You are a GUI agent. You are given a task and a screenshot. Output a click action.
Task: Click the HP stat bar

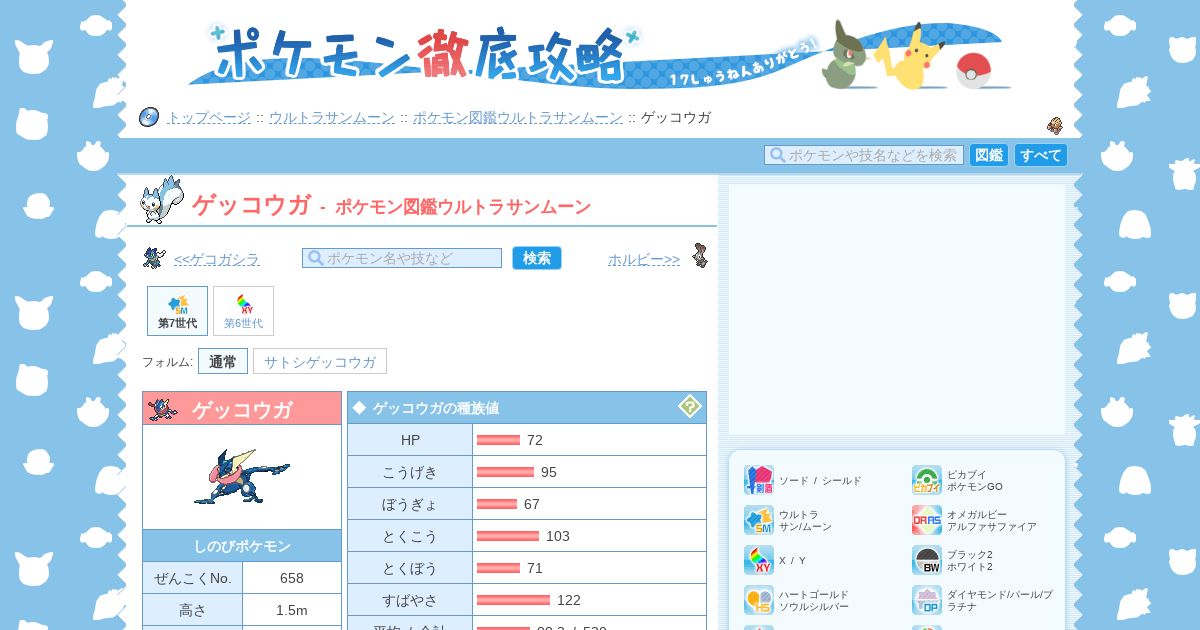coord(498,440)
